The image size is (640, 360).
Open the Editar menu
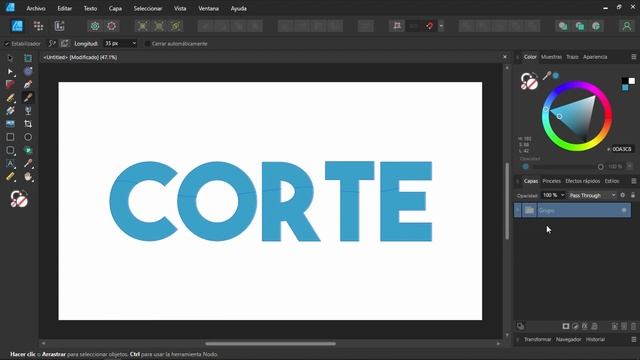click(x=64, y=8)
